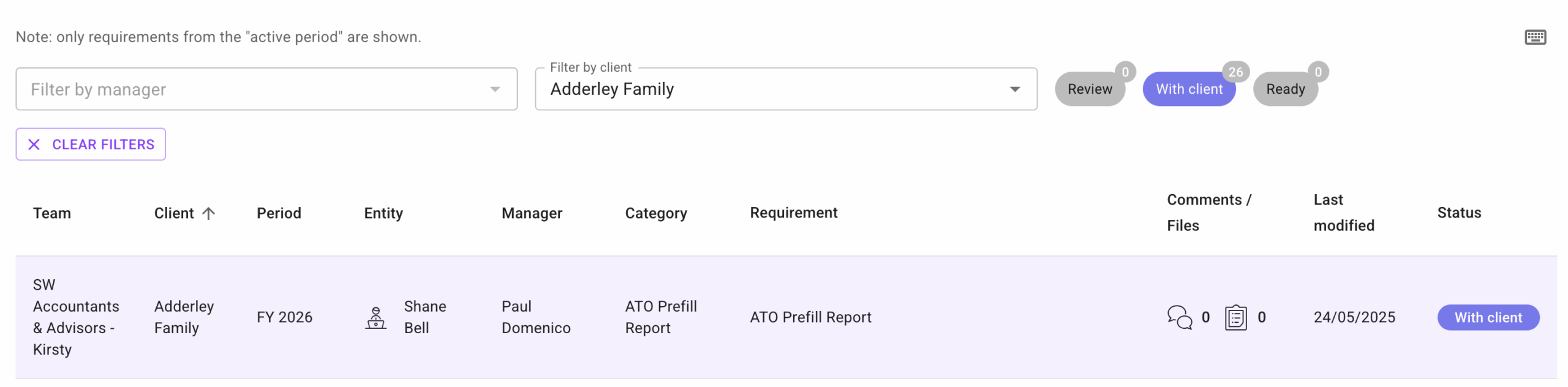
Task: Click the keyboard shortcuts icon top right
Action: pyautogui.click(x=1536, y=37)
